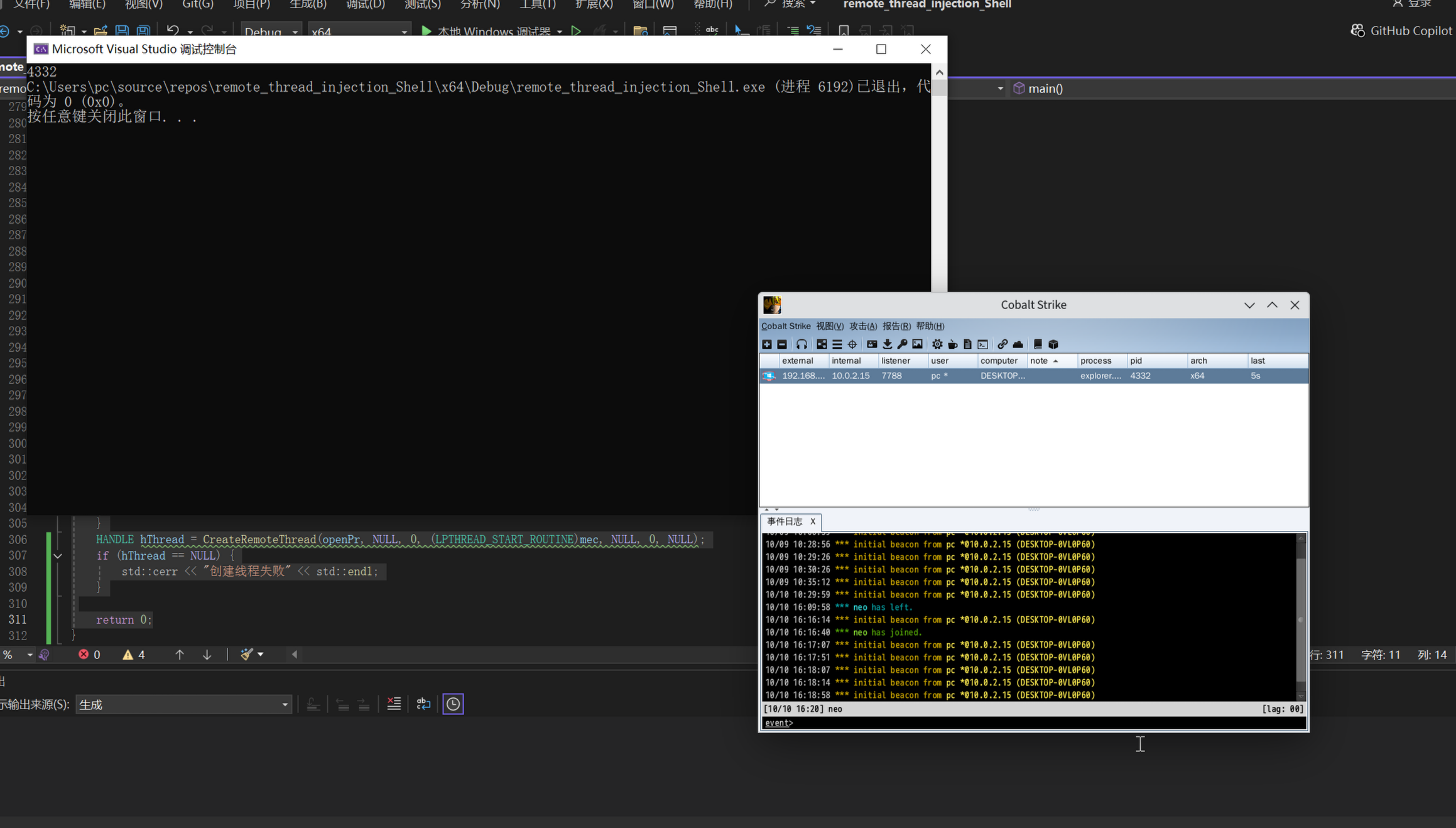The height and width of the screenshot is (828, 1456).
Task: Click the gear payload generator icon
Action: point(937,344)
